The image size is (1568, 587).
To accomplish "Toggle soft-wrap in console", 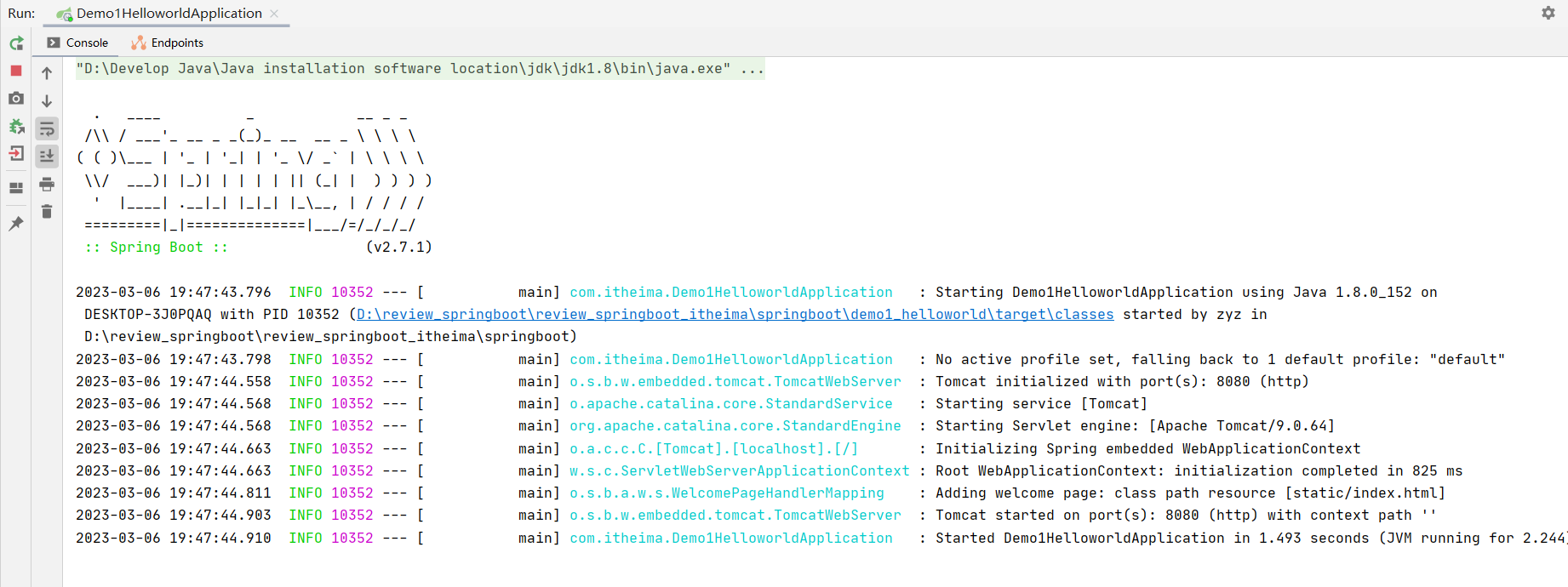I will click(x=47, y=129).
